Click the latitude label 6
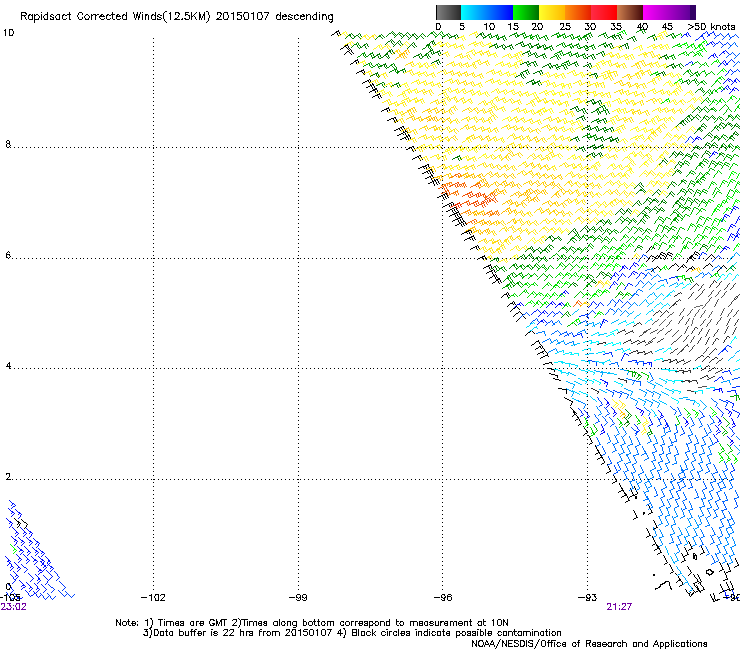This screenshot has height=650, width=740. (8, 255)
